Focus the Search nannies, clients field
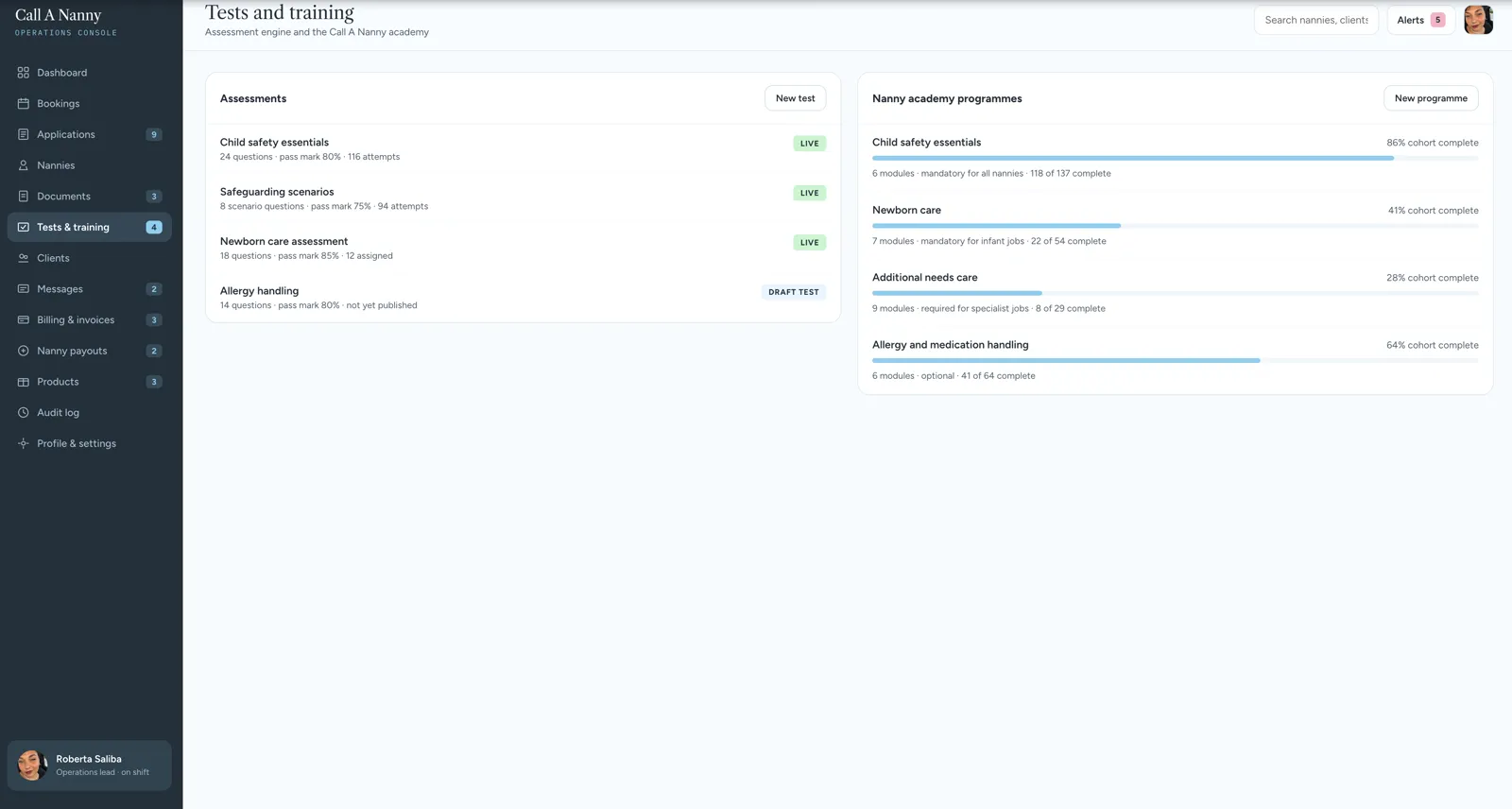This screenshot has height=809, width=1512. 1316,20
